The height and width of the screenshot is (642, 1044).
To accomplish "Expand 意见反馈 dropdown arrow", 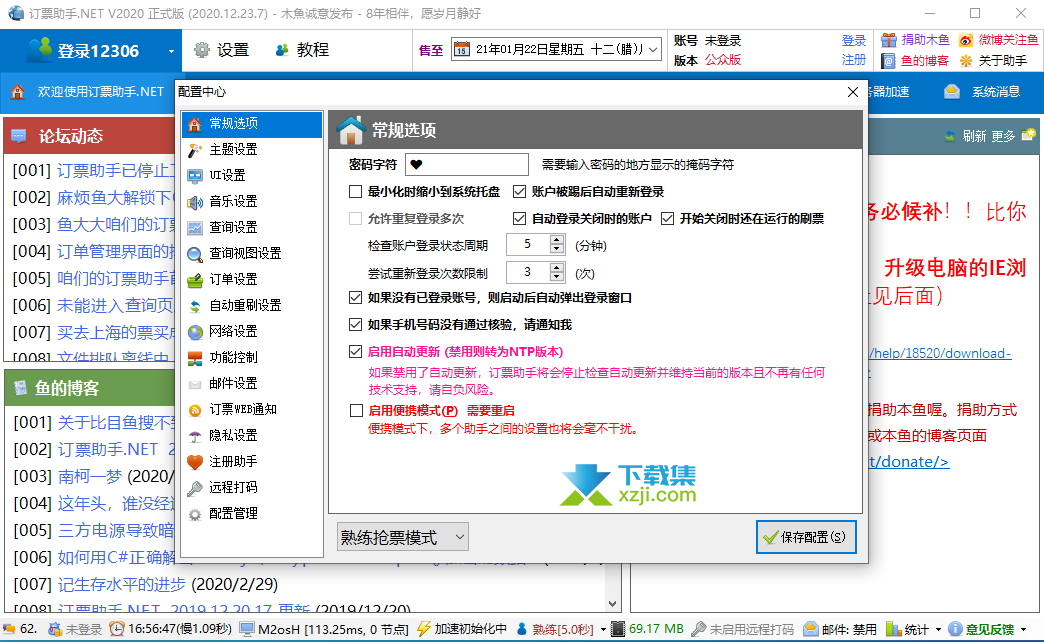I will tap(1024, 629).
